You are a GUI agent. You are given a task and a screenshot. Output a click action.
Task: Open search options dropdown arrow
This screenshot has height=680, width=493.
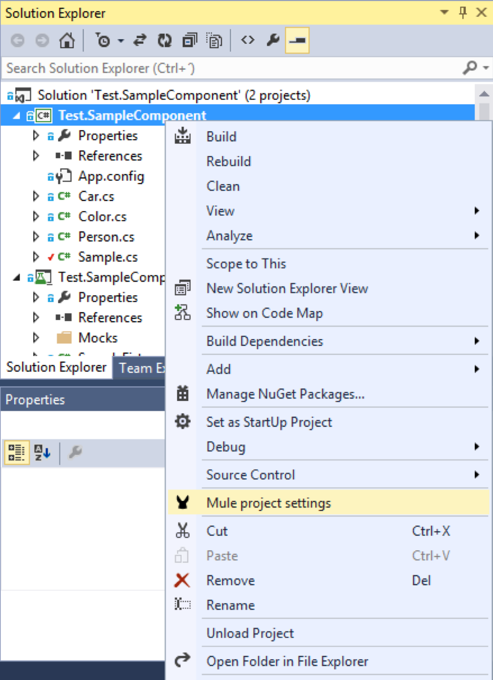click(486, 68)
